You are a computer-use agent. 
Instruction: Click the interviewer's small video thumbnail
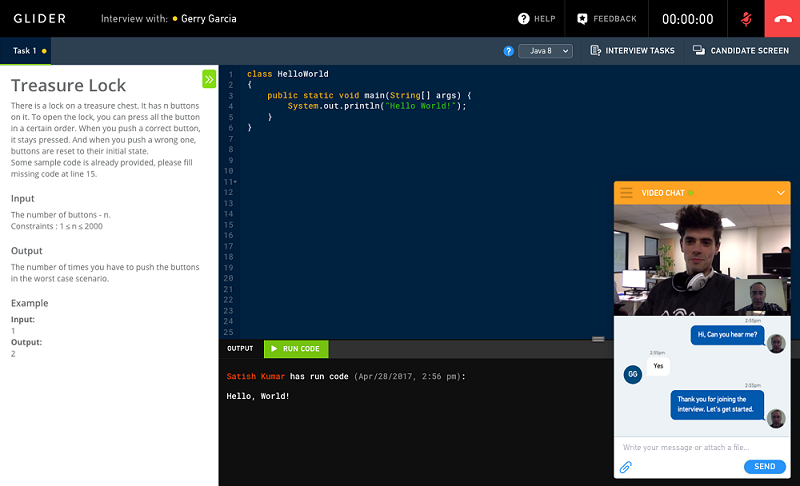click(x=759, y=295)
